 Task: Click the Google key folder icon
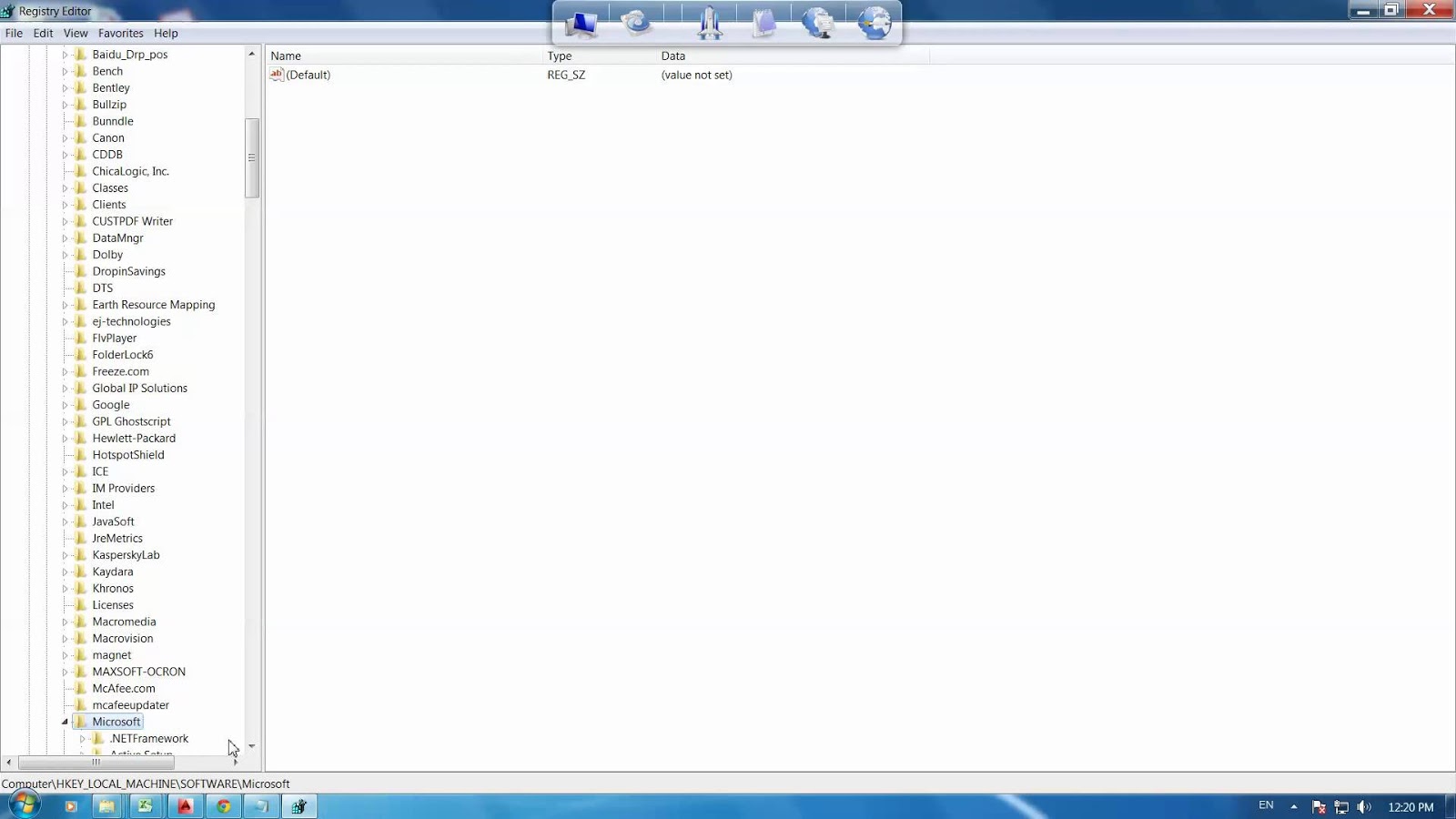[81, 405]
